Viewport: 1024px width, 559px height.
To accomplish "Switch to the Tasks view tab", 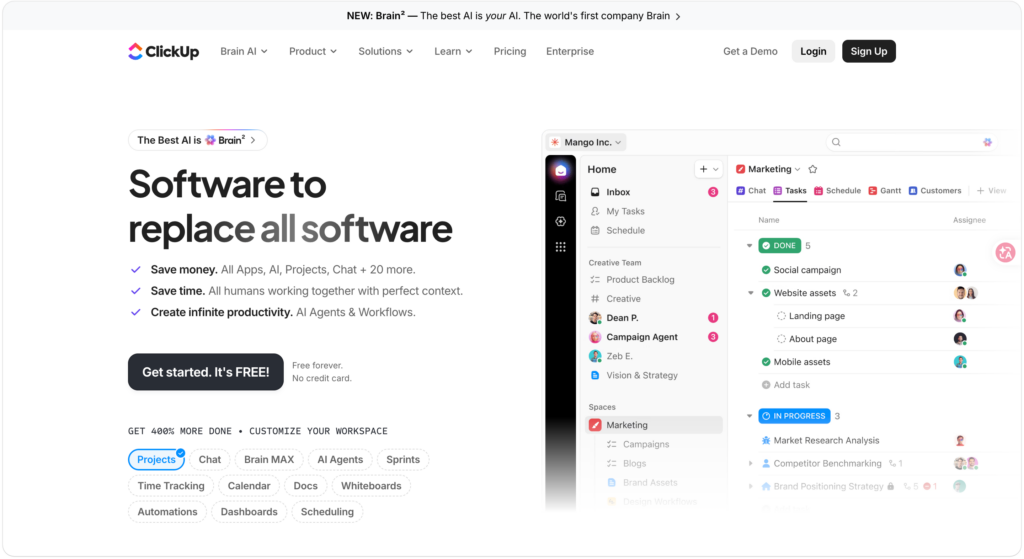I will click(x=790, y=191).
